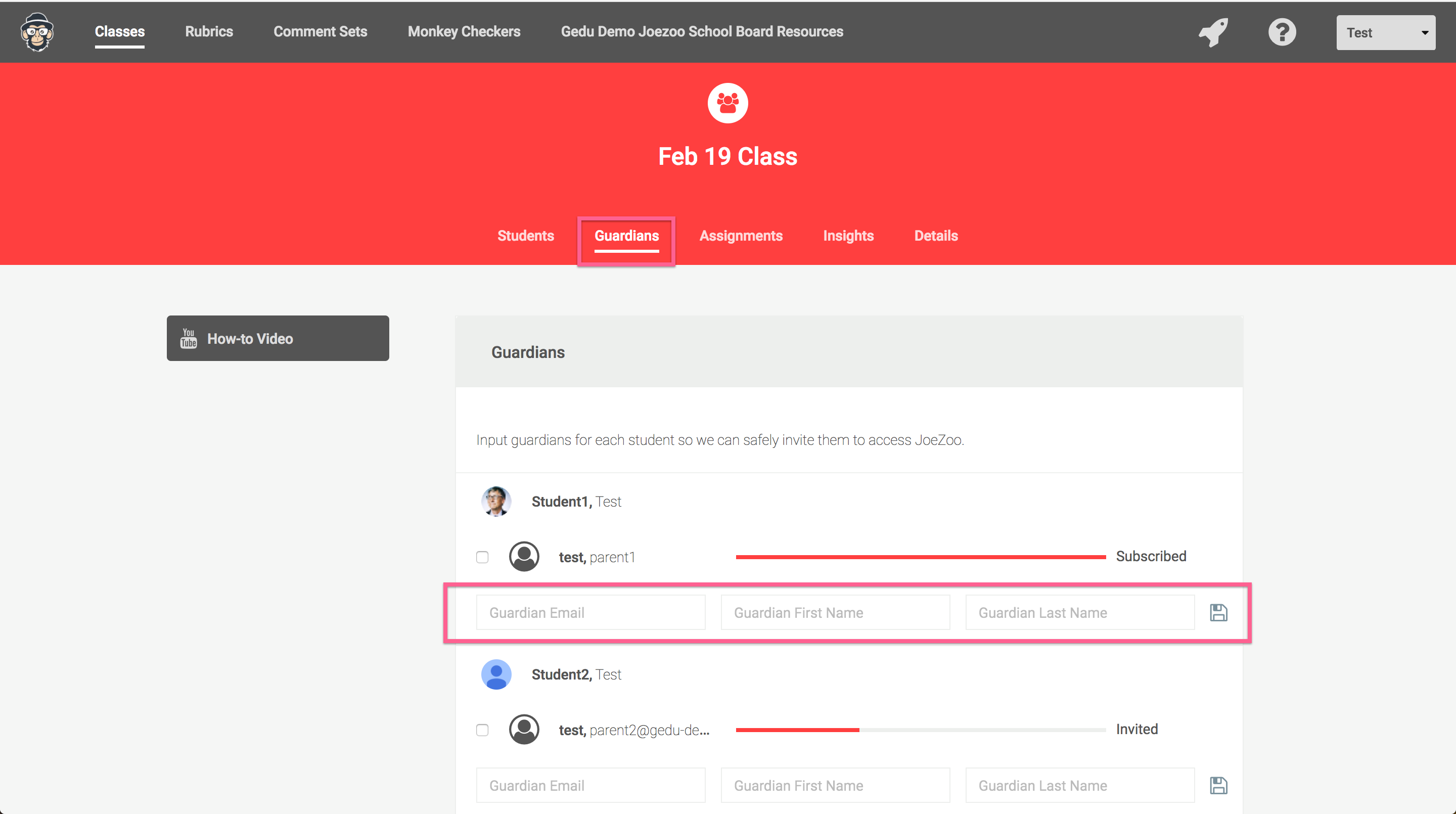Click Student1 Guardian Email field
This screenshot has height=814, width=1456.
pos(590,613)
